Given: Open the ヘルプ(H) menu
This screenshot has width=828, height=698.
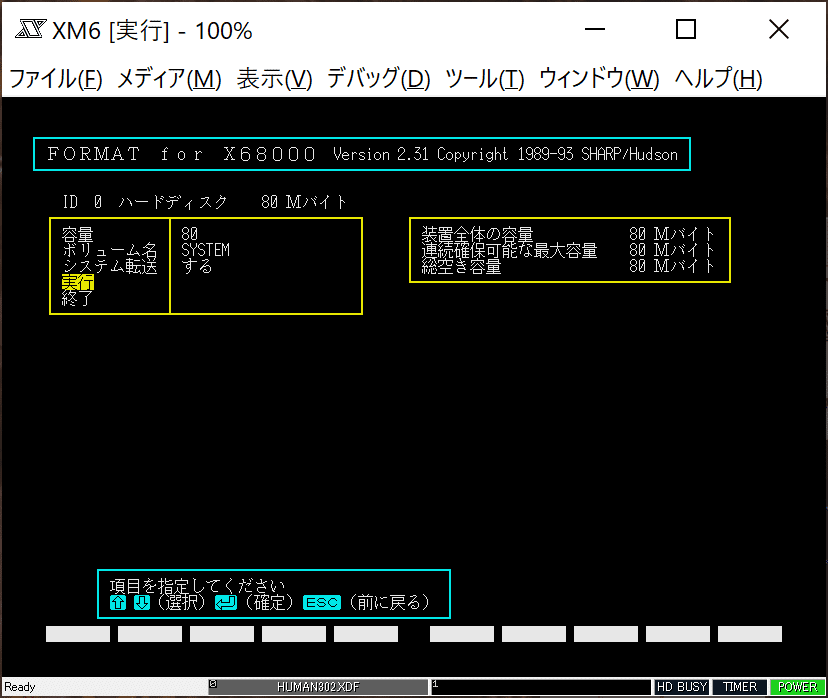Looking at the screenshot, I should click(x=718, y=79).
